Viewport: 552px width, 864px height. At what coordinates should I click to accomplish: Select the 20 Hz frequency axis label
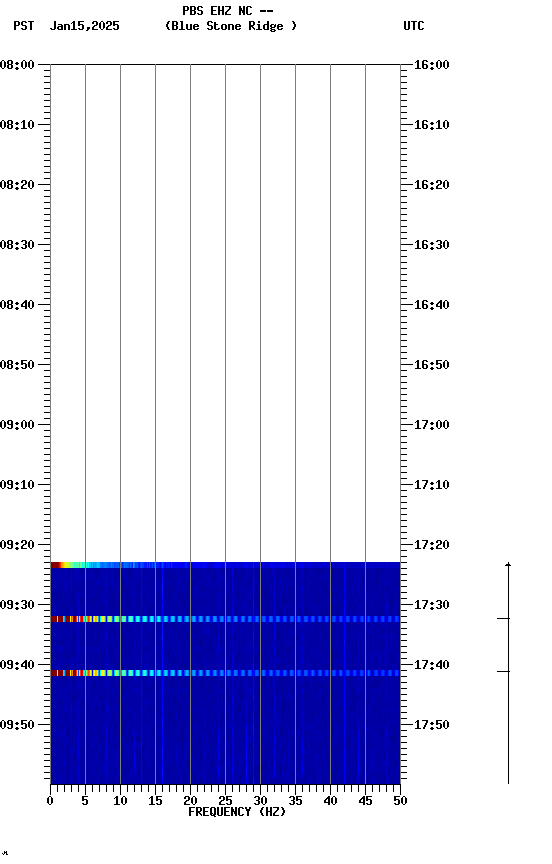(x=190, y=801)
